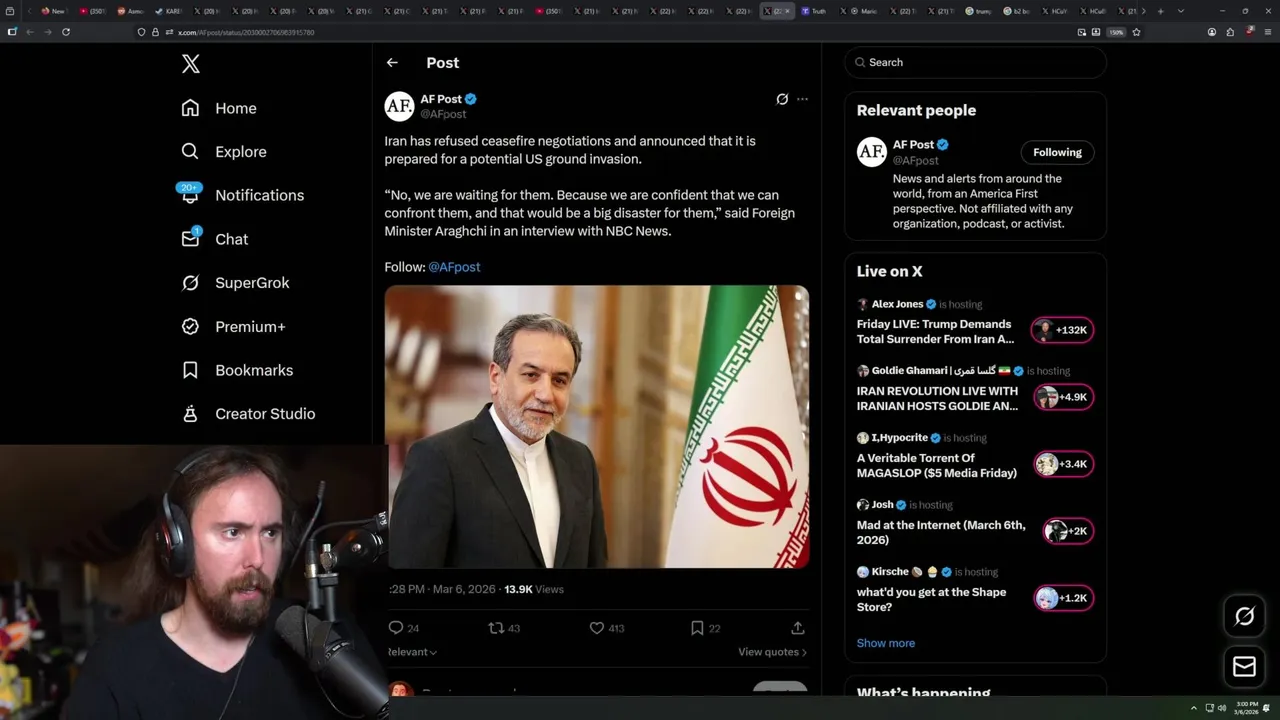Open the new tab plus button
Screen dimensions: 1280x720
tap(1160, 11)
